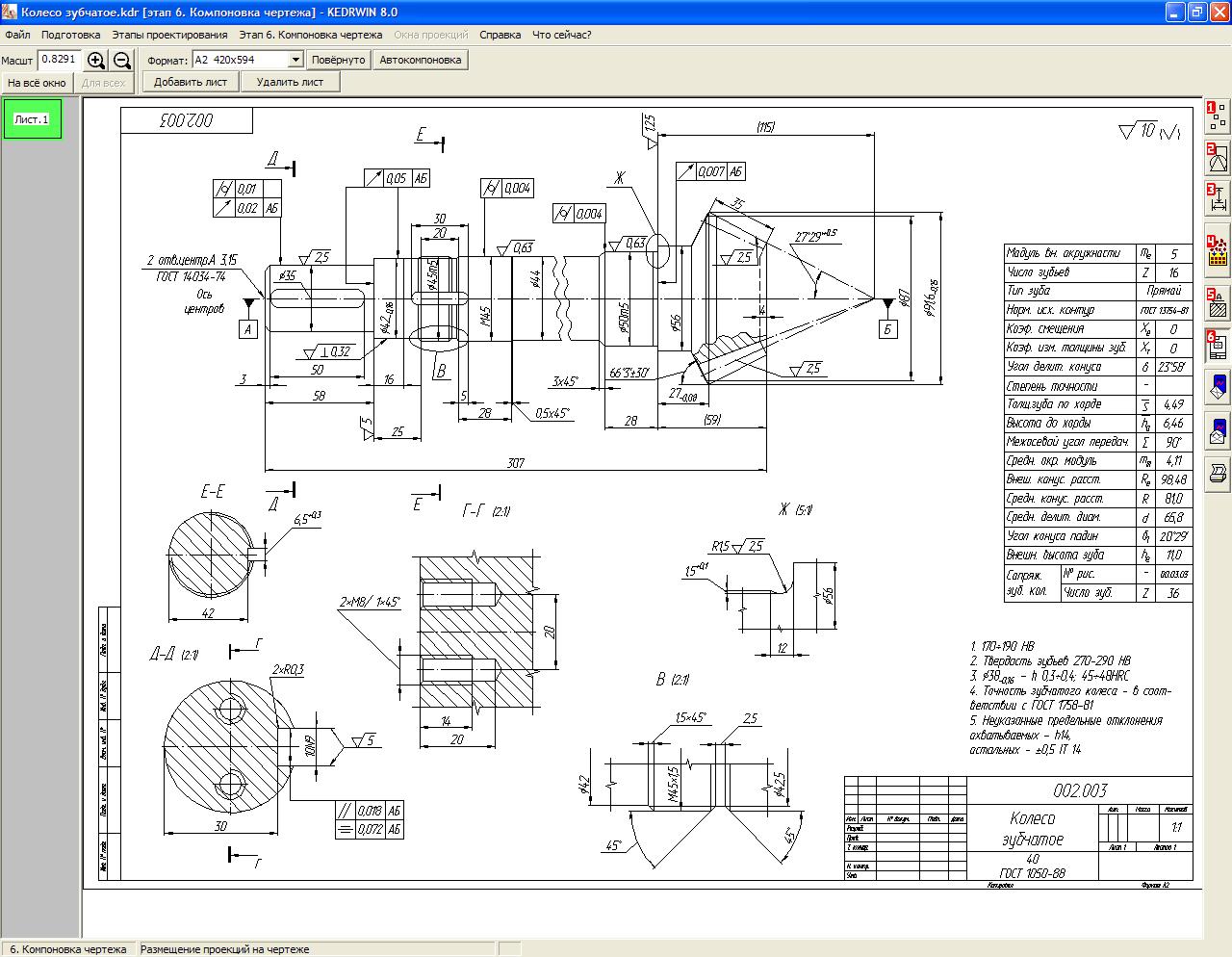Select stage 2 geometry shapes icon
The image size is (1232, 957).
(x=1218, y=157)
